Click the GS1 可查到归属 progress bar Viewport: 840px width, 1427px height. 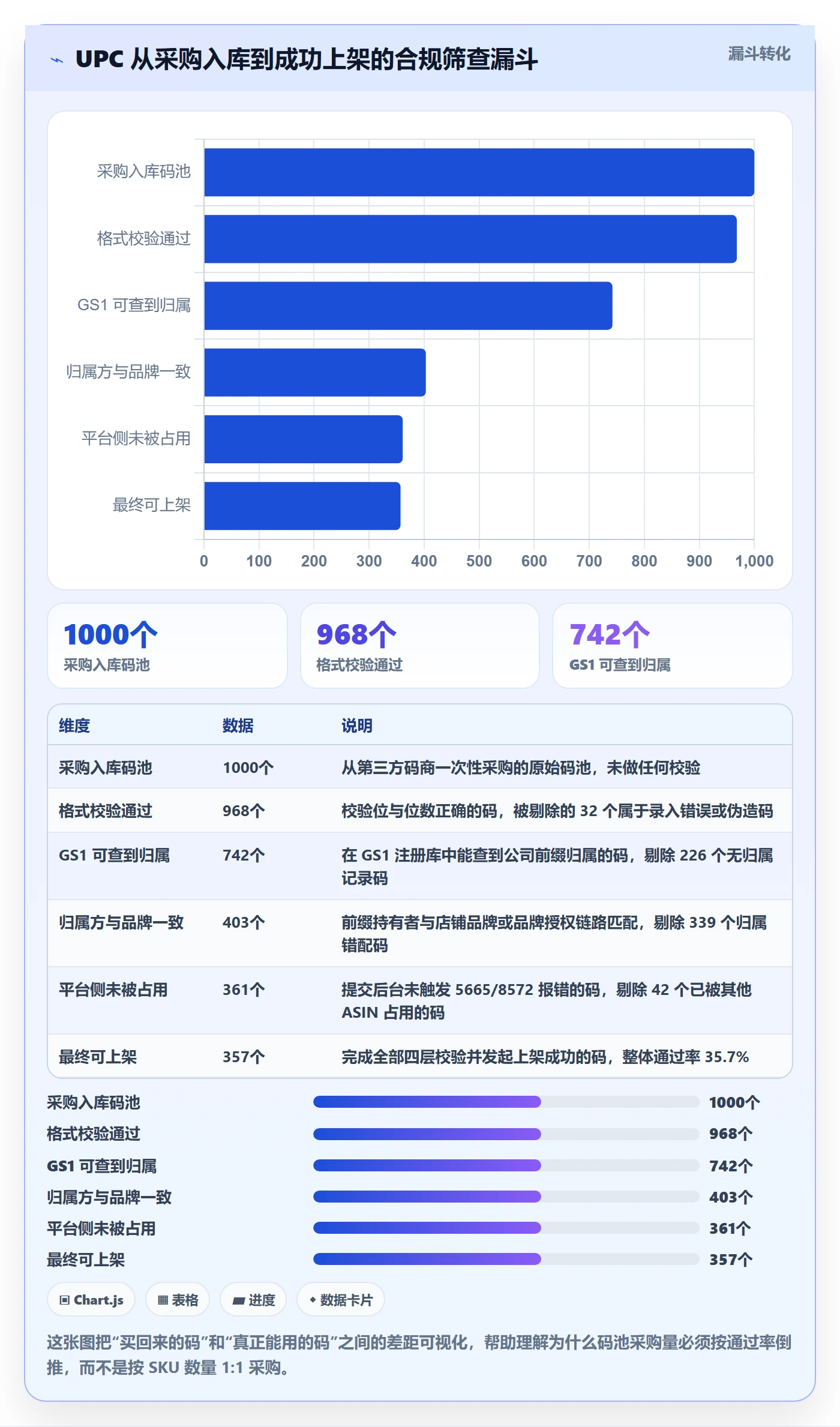506,1165
